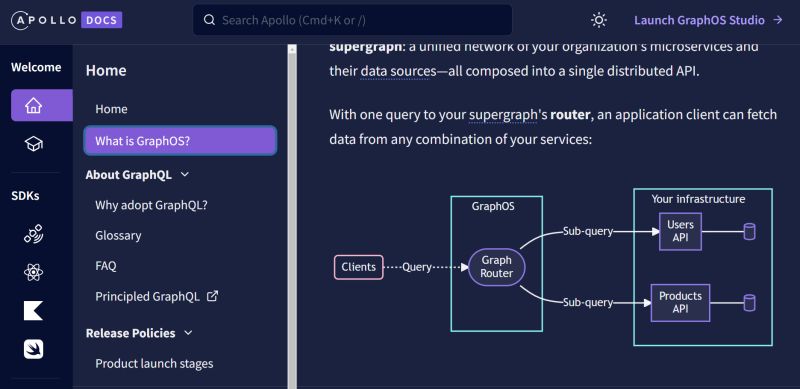
Task: Click the sidebar scrollbar up arrow
Action: (292, 49)
